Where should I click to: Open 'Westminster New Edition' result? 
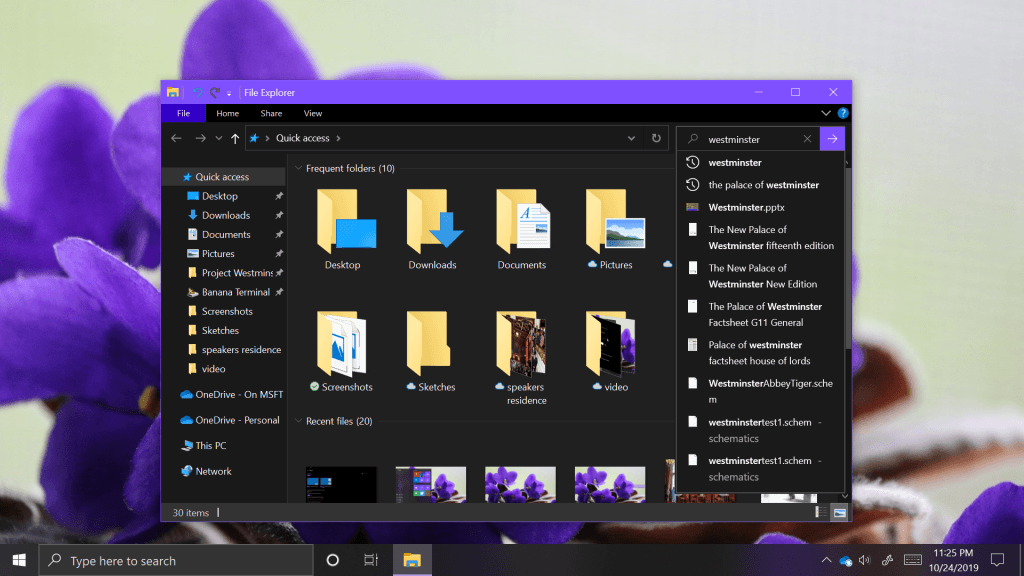point(760,276)
